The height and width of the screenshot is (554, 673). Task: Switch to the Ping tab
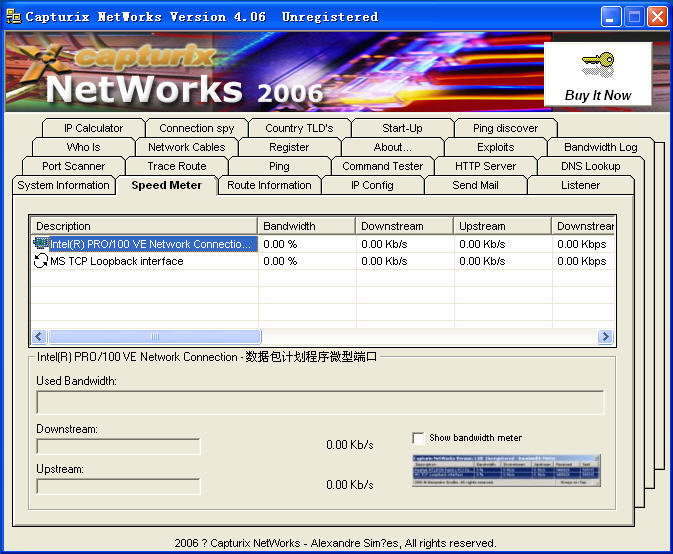click(279, 166)
